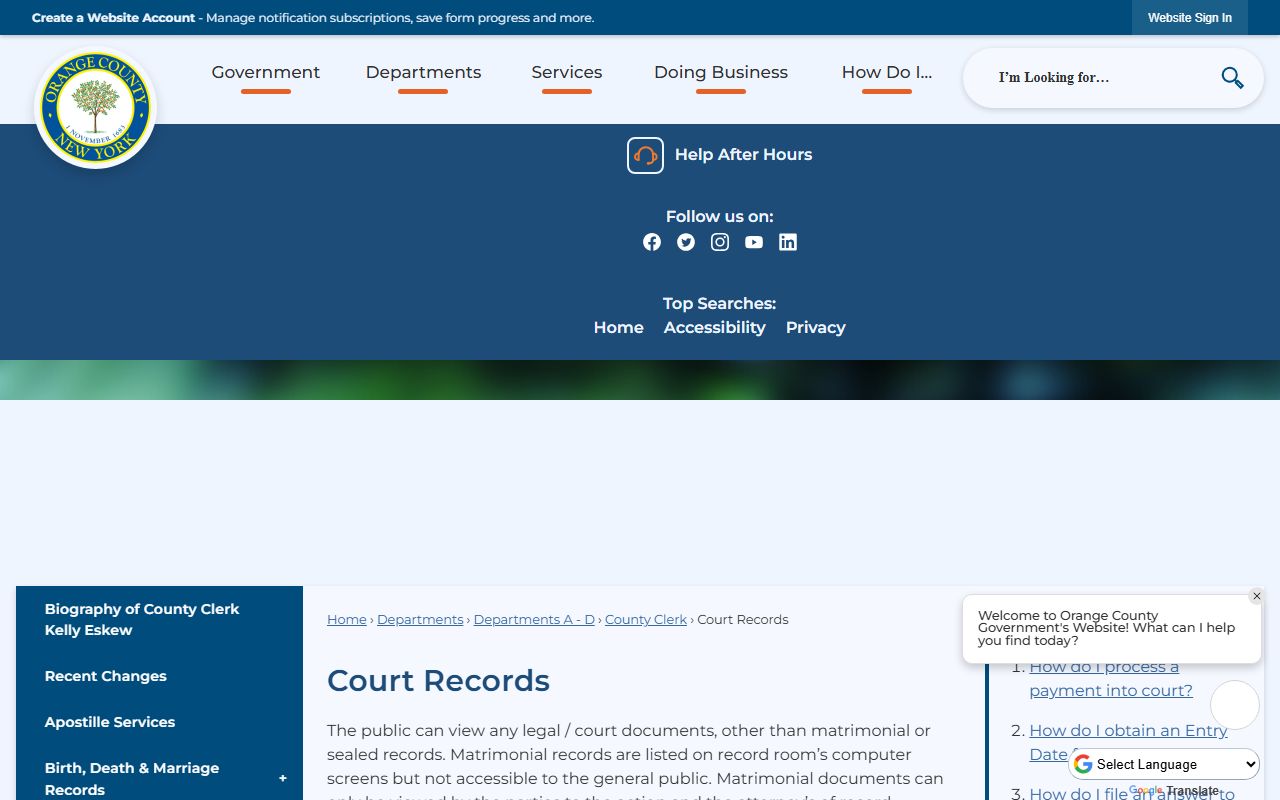Image resolution: width=1280 pixels, height=800 pixels.
Task: Open the Departments menu
Action: (x=423, y=73)
